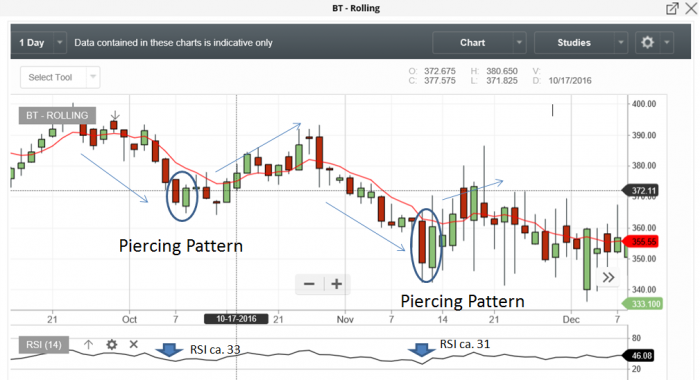This screenshot has height=380, width=700.
Task: Click the BT - ROLLING series label
Action: pyautogui.click(x=57, y=116)
